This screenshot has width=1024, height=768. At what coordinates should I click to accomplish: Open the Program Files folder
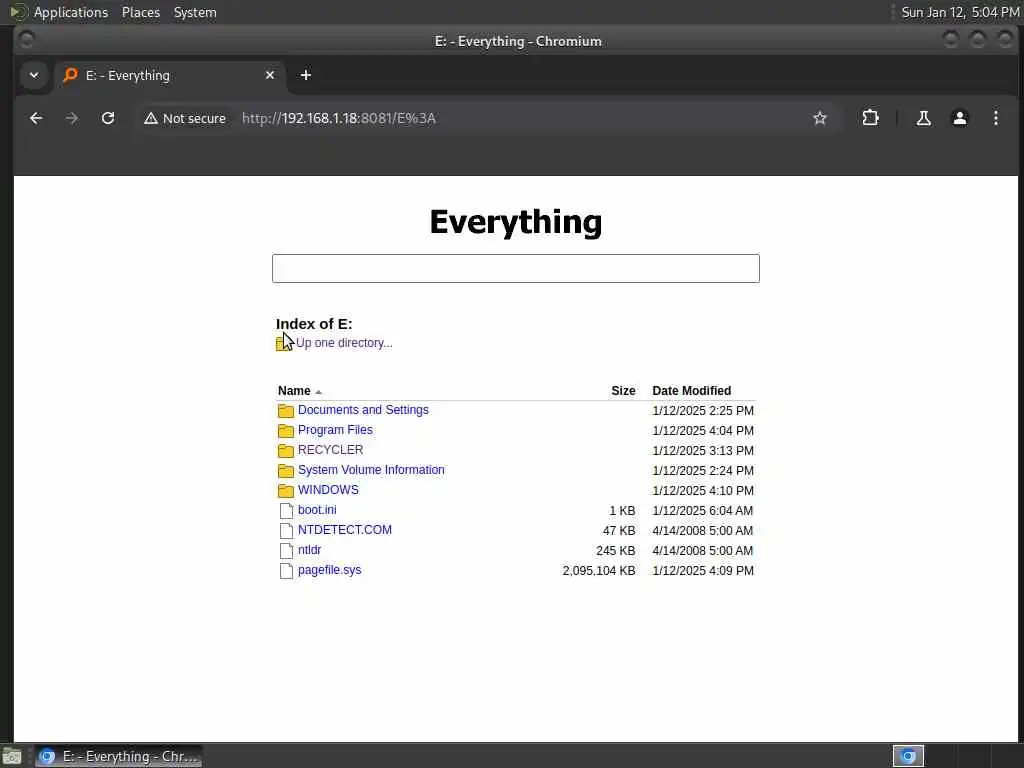pos(335,430)
